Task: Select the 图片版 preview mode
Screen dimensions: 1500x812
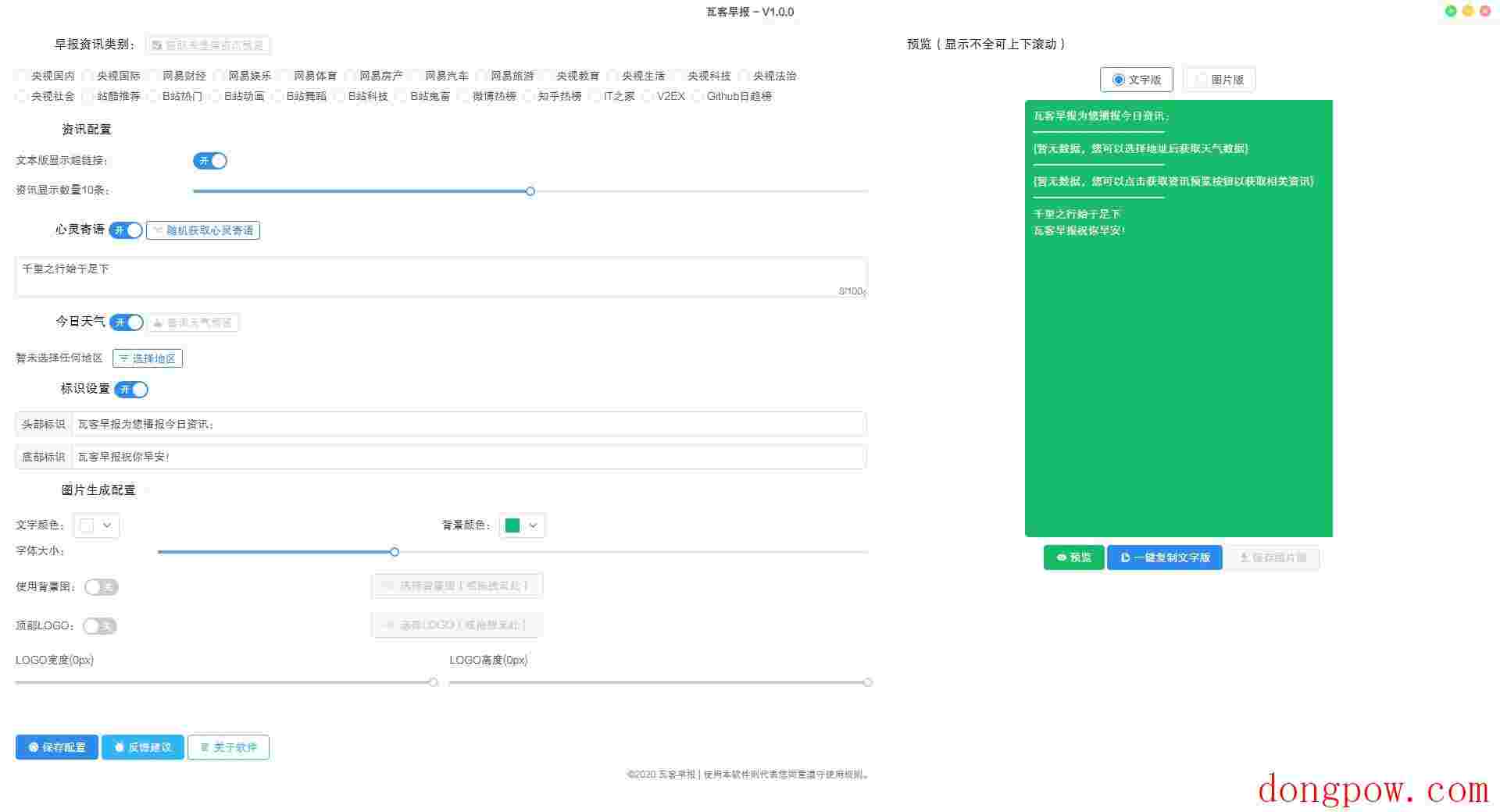Action: point(1219,80)
